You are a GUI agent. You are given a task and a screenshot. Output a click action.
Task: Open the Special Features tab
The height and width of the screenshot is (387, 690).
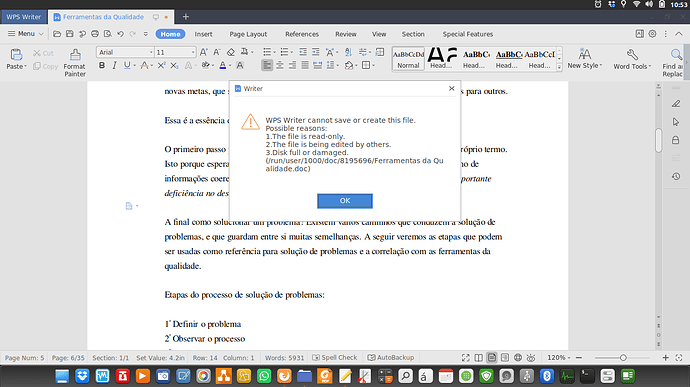coord(467,34)
